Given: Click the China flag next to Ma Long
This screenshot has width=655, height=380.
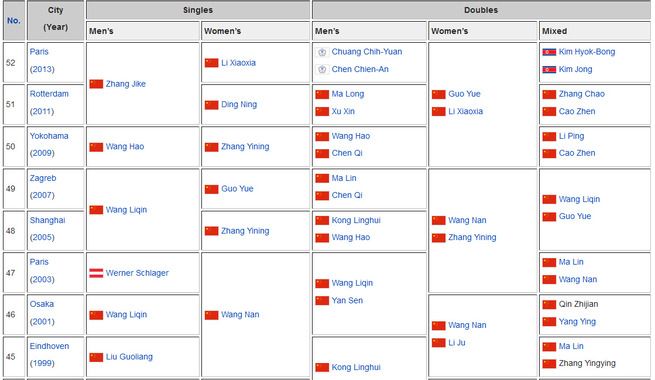Looking at the screenshot, I should pyautogui.click(x=322, y=94).
